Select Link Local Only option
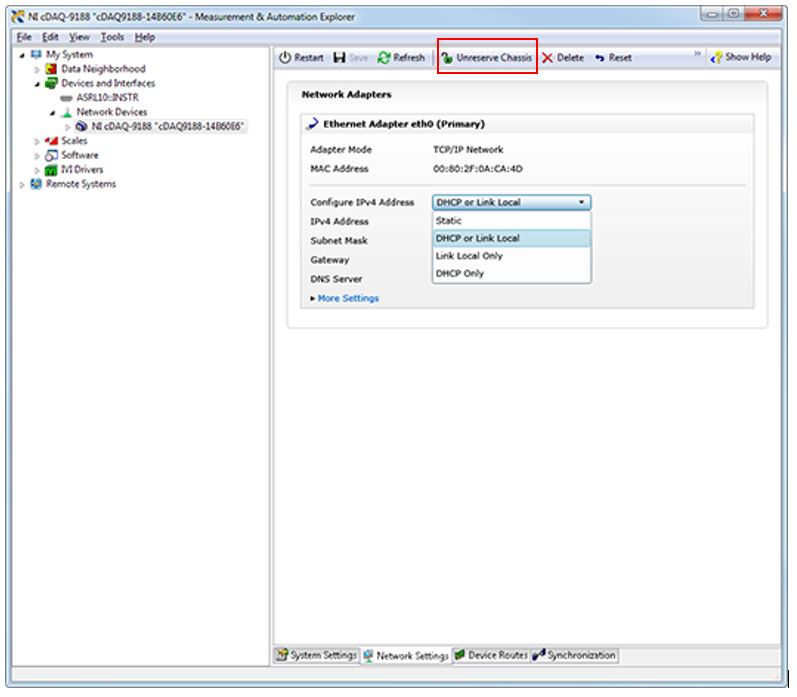Screen dimensions: 797x697 click(512, 256)
